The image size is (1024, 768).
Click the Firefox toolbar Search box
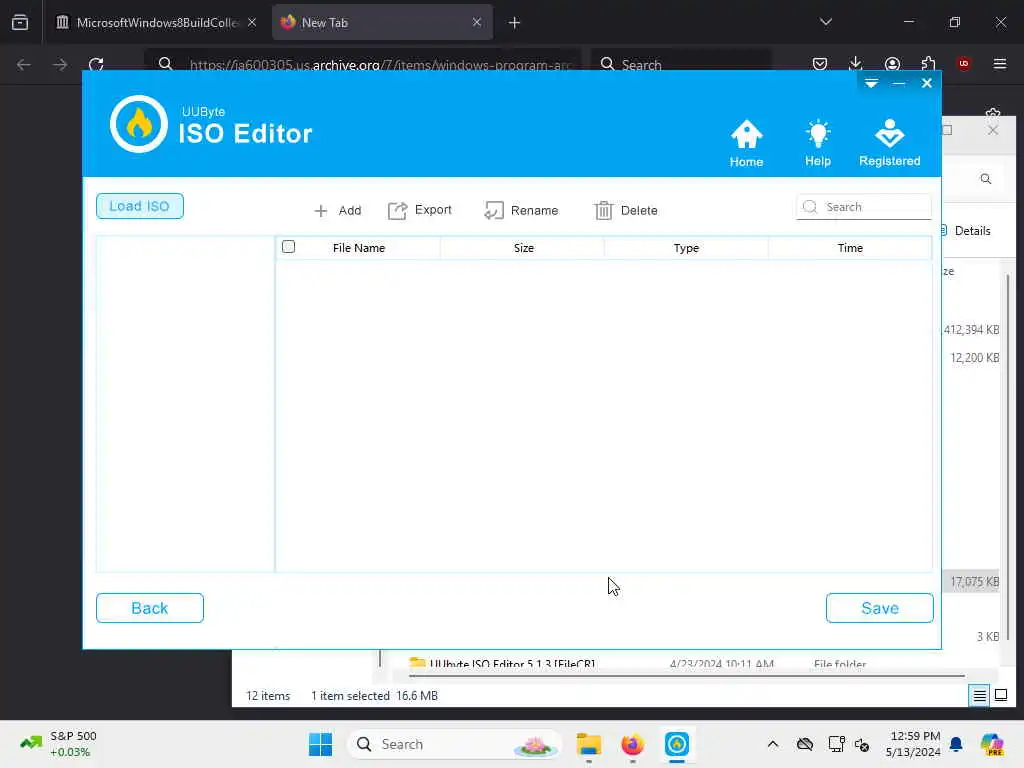(x=681, y=64)
